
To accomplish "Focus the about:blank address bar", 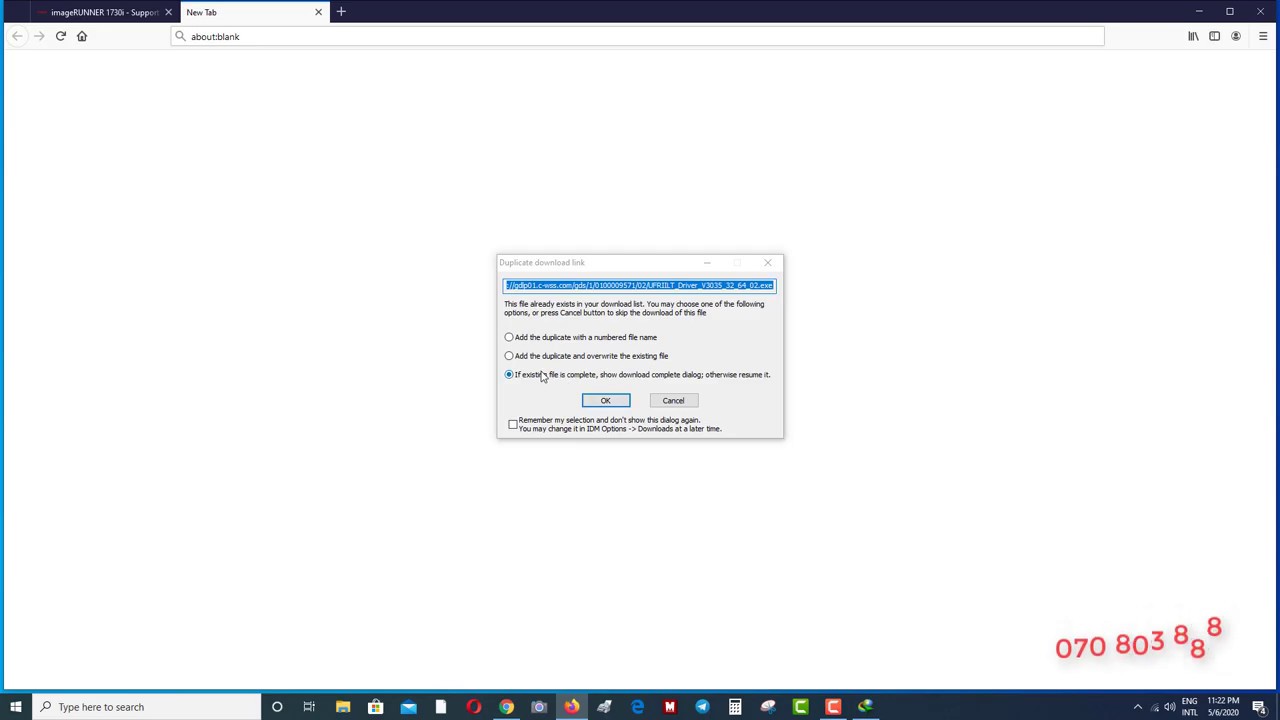I will point(638,36).
